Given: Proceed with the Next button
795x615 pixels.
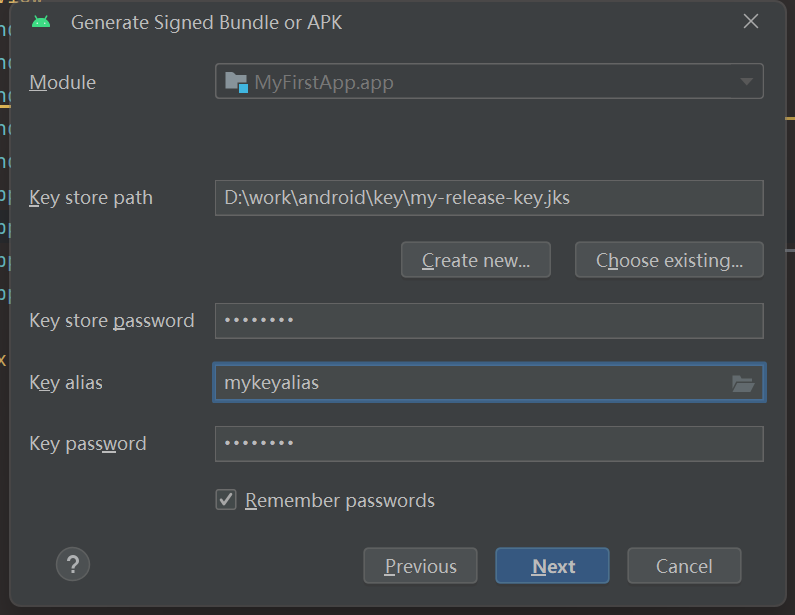Looking at the screenshot, I should point(552,566).
